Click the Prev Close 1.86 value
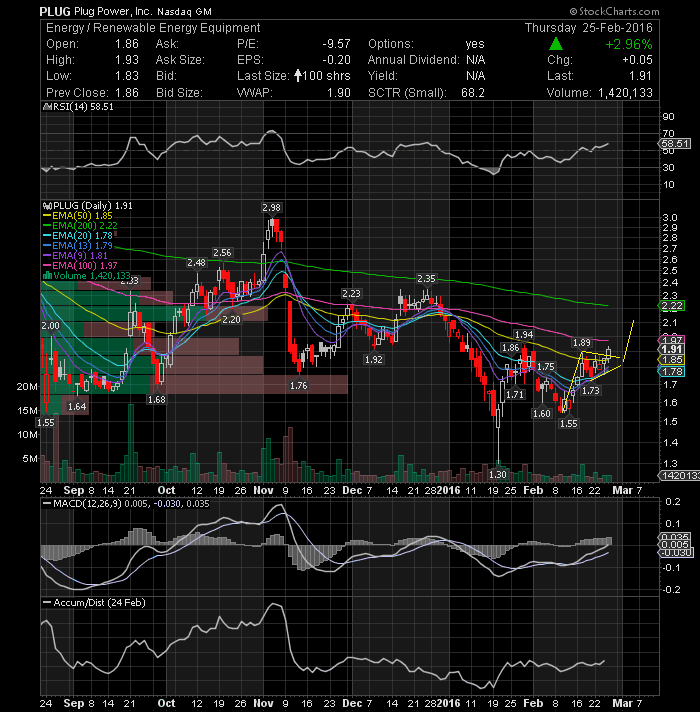Screen dimensions: 700x712 (127, 93)
